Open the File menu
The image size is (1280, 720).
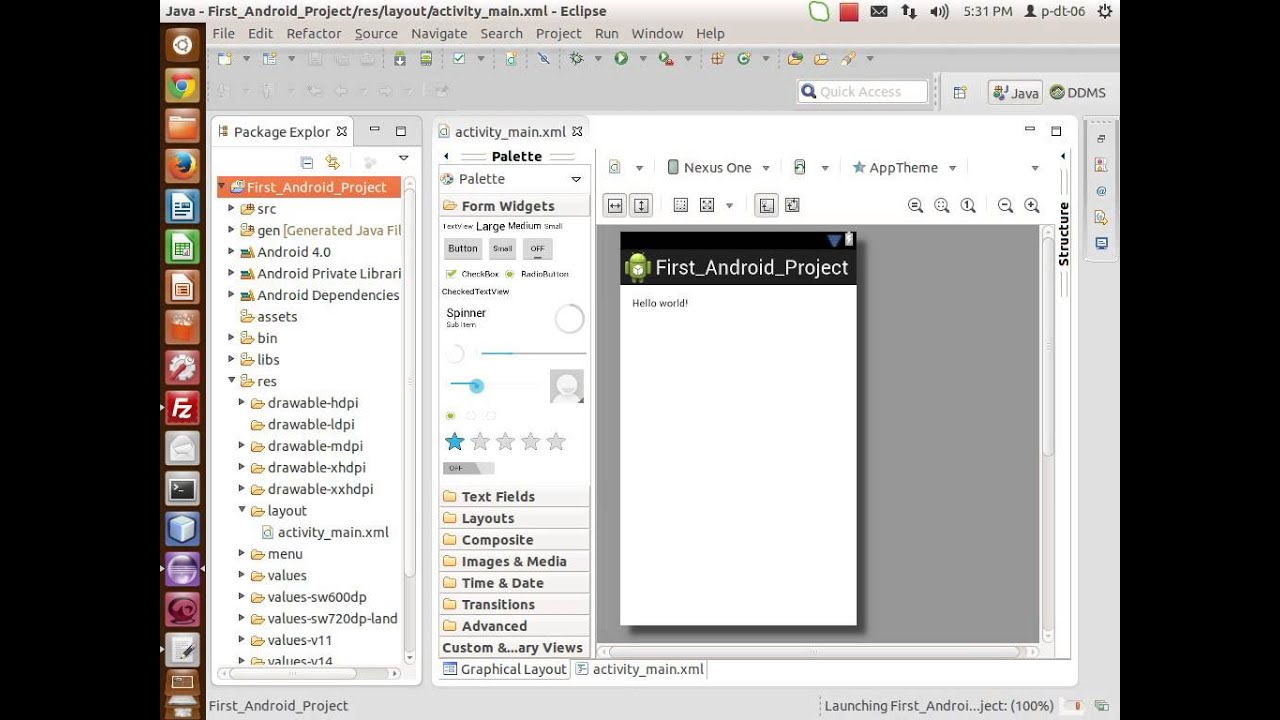coord(224,33)
